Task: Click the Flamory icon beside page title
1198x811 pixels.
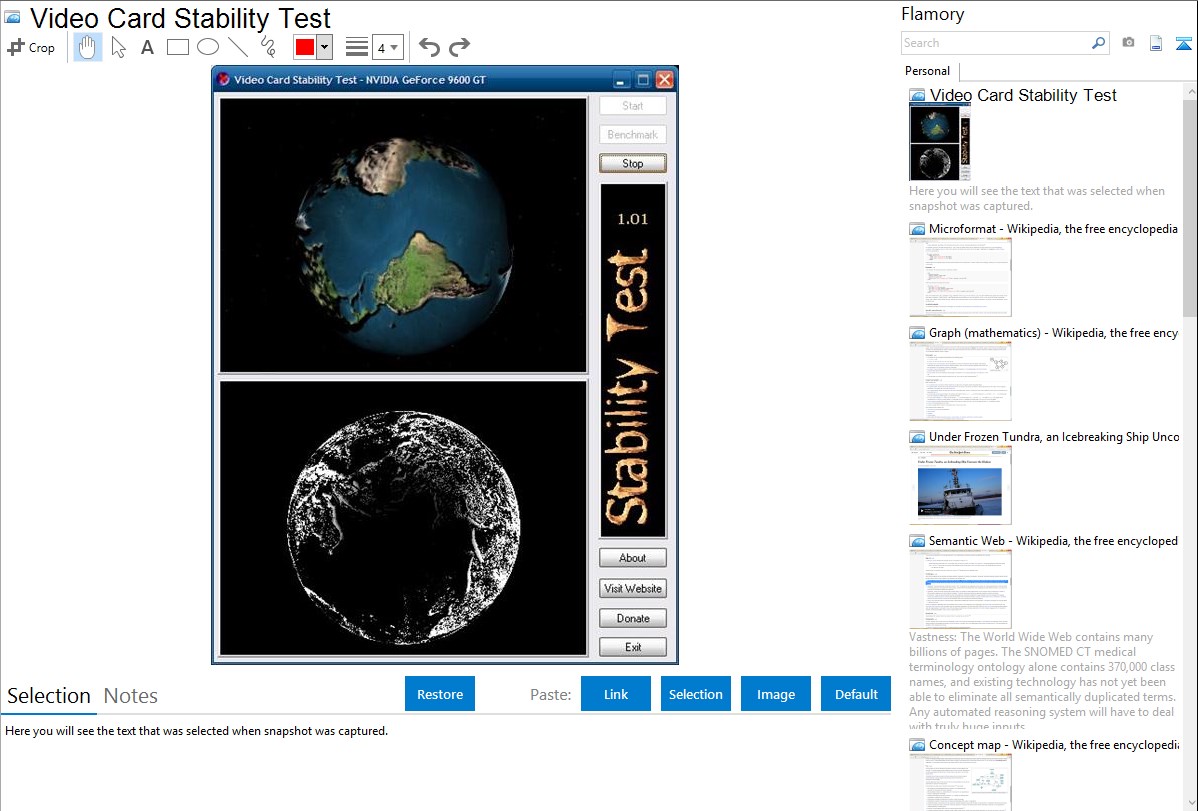Action: pyautogui.click(x=13, y=17)
